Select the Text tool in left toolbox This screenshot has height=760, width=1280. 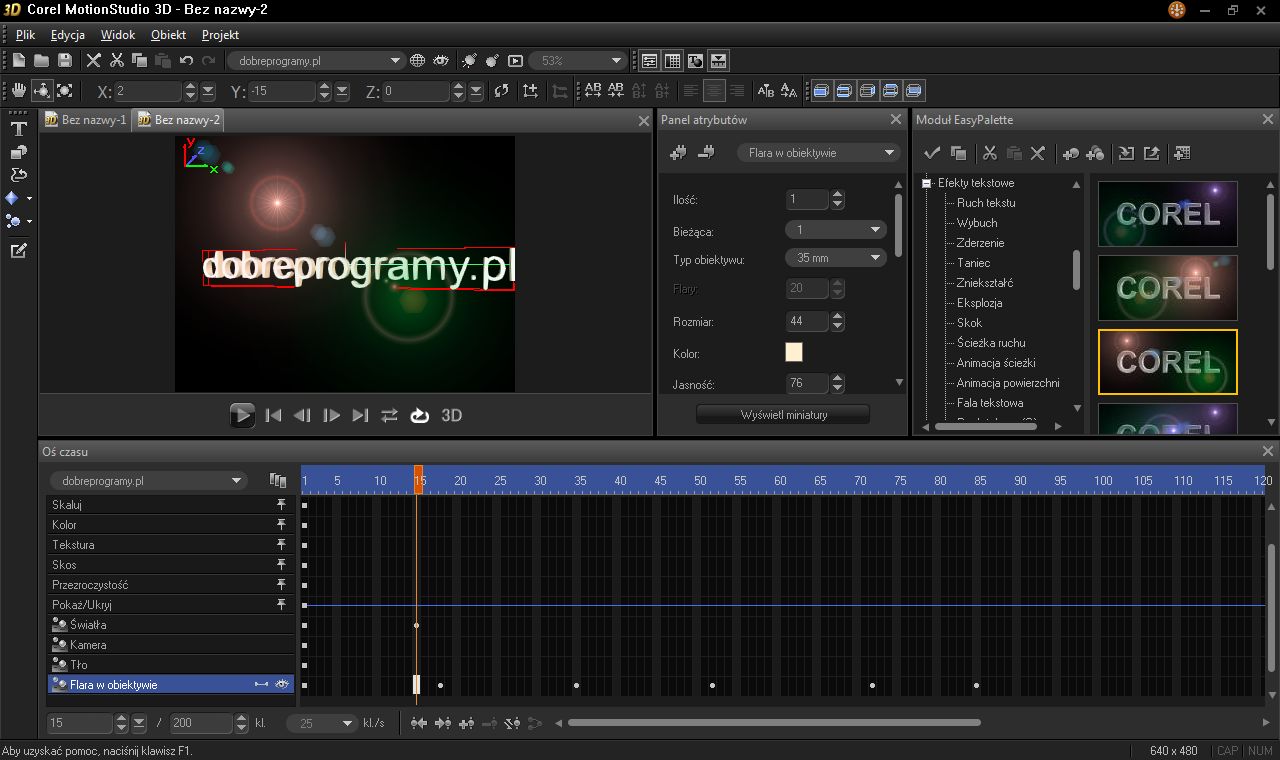click(x=18, y=129)
